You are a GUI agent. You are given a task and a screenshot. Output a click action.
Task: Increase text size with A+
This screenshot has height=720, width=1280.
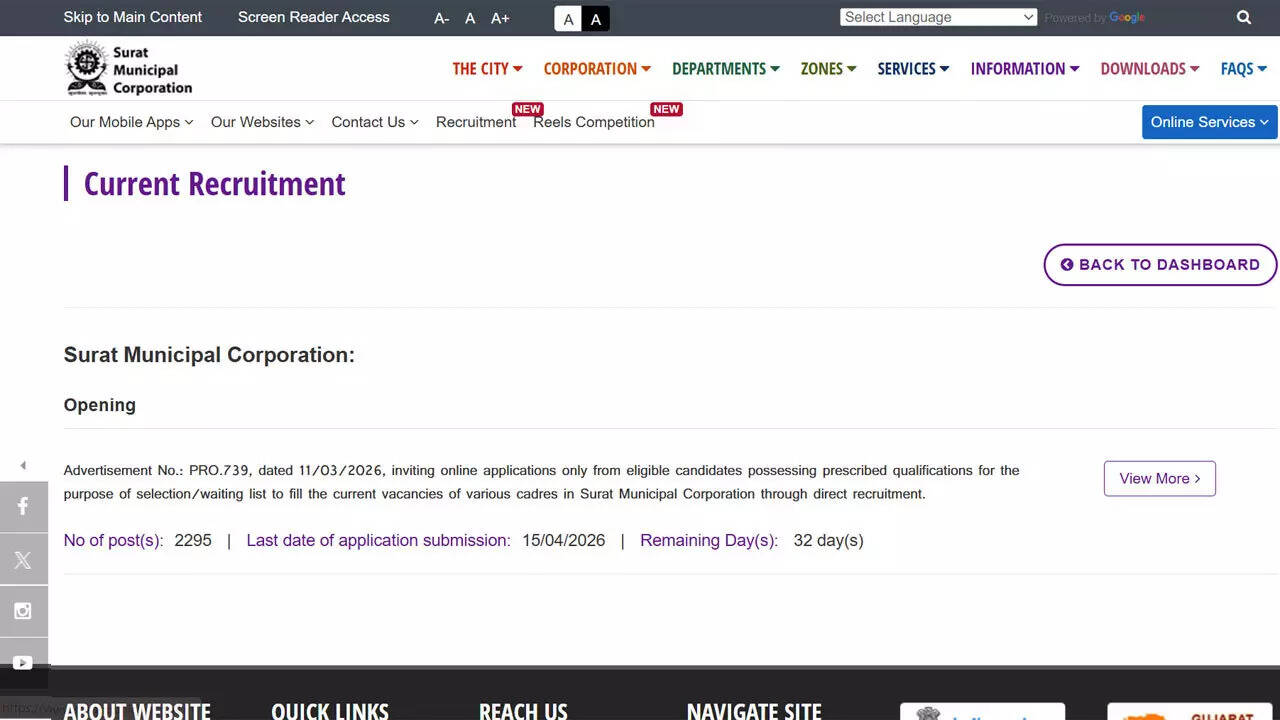[x=500, y=18]
